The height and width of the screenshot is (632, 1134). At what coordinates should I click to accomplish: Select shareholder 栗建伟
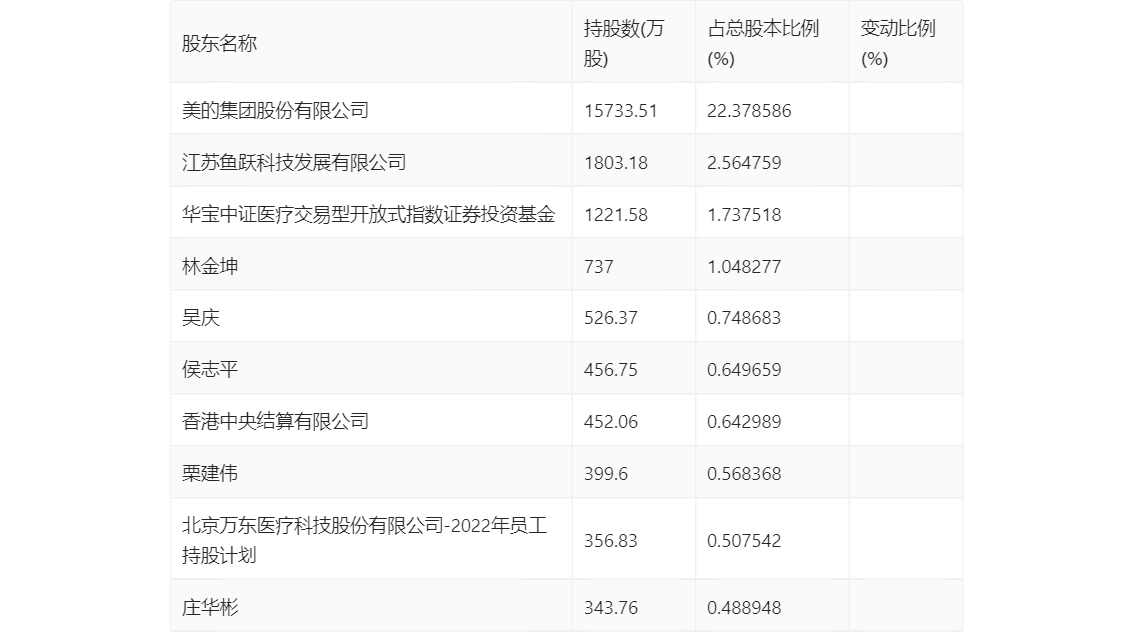tap(210, 474)
